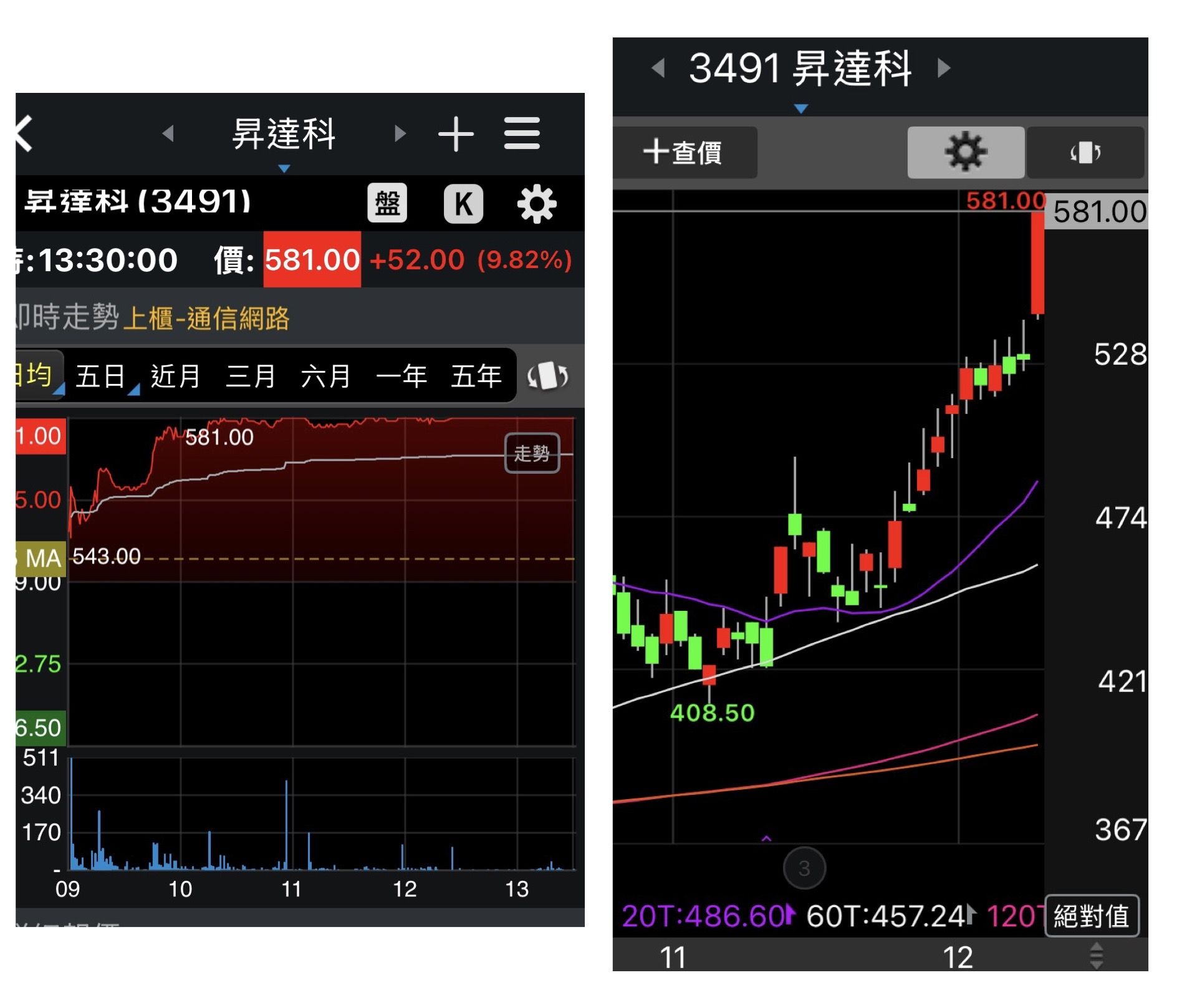Screen dimensions: 1197x1008
Task: Toggle 絕對值 scale mode
Action: tap(1091, 916)
